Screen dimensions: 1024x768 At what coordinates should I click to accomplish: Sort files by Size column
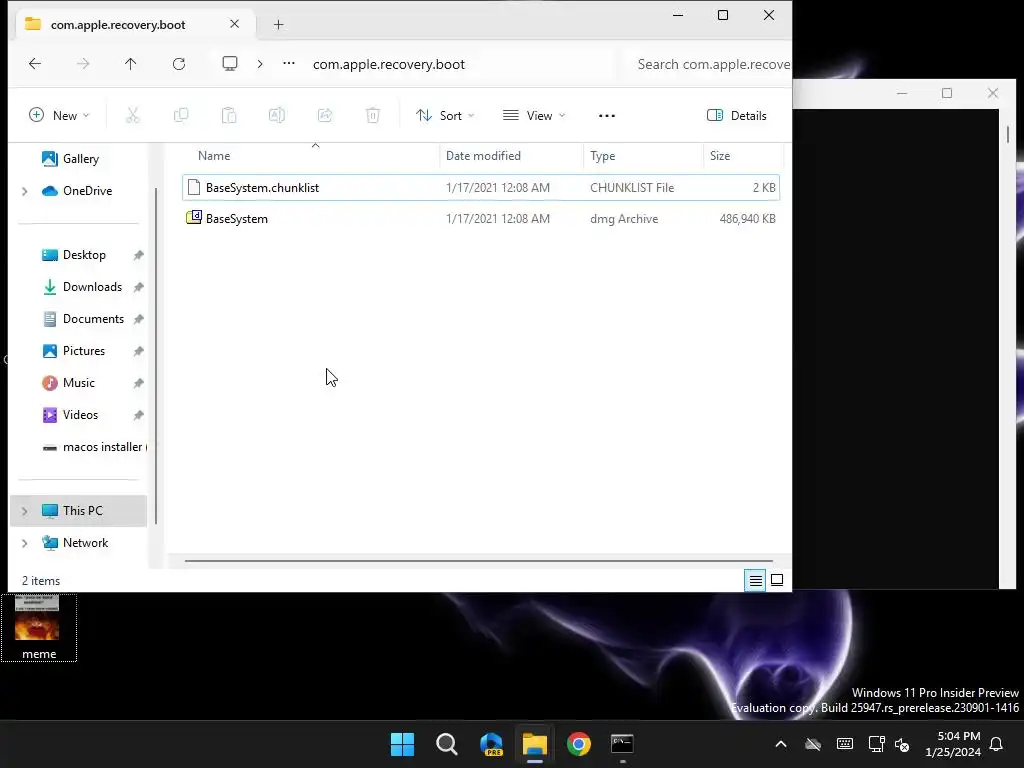point(720,156)
